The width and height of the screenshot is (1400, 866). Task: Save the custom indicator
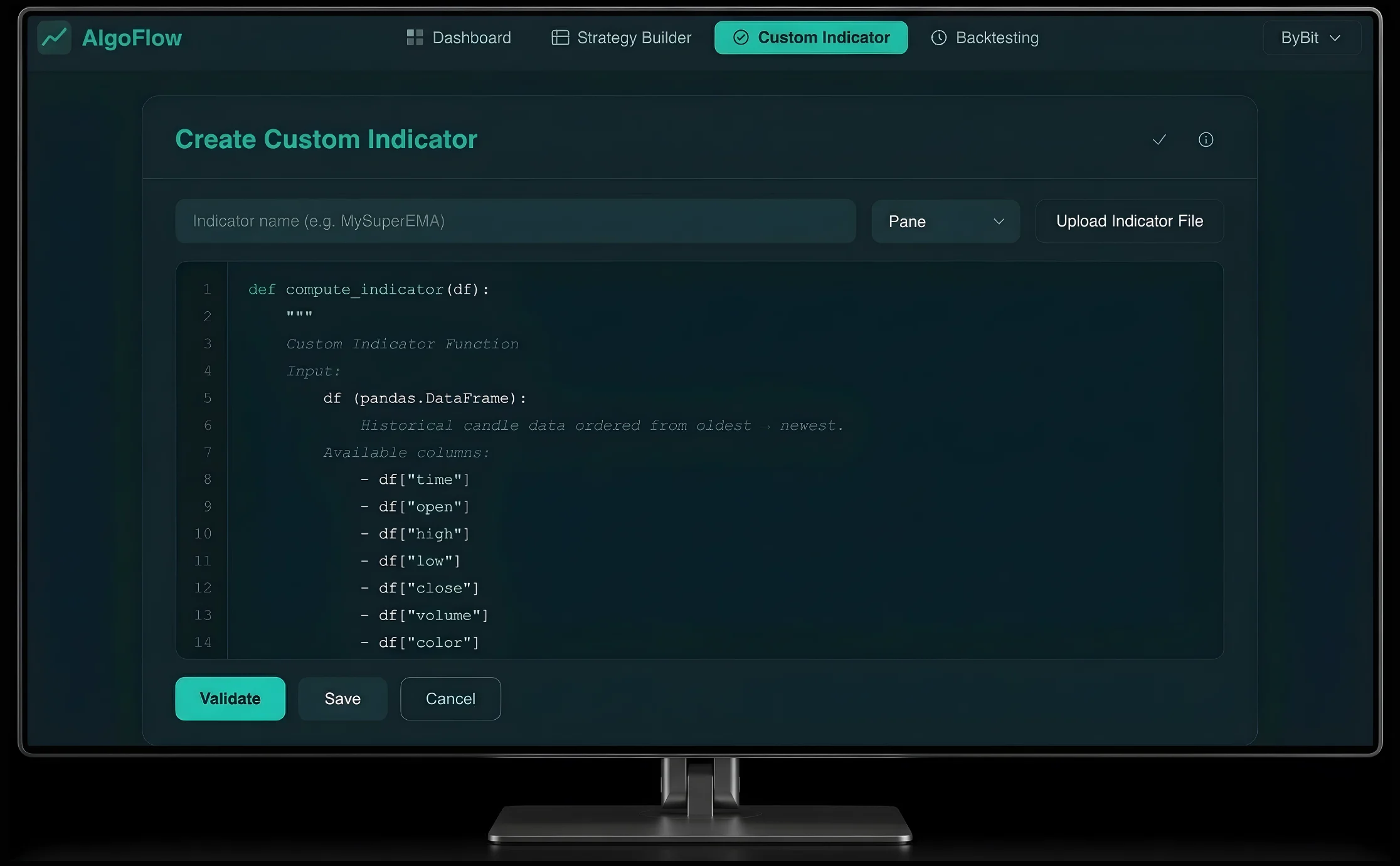(342, 698)
